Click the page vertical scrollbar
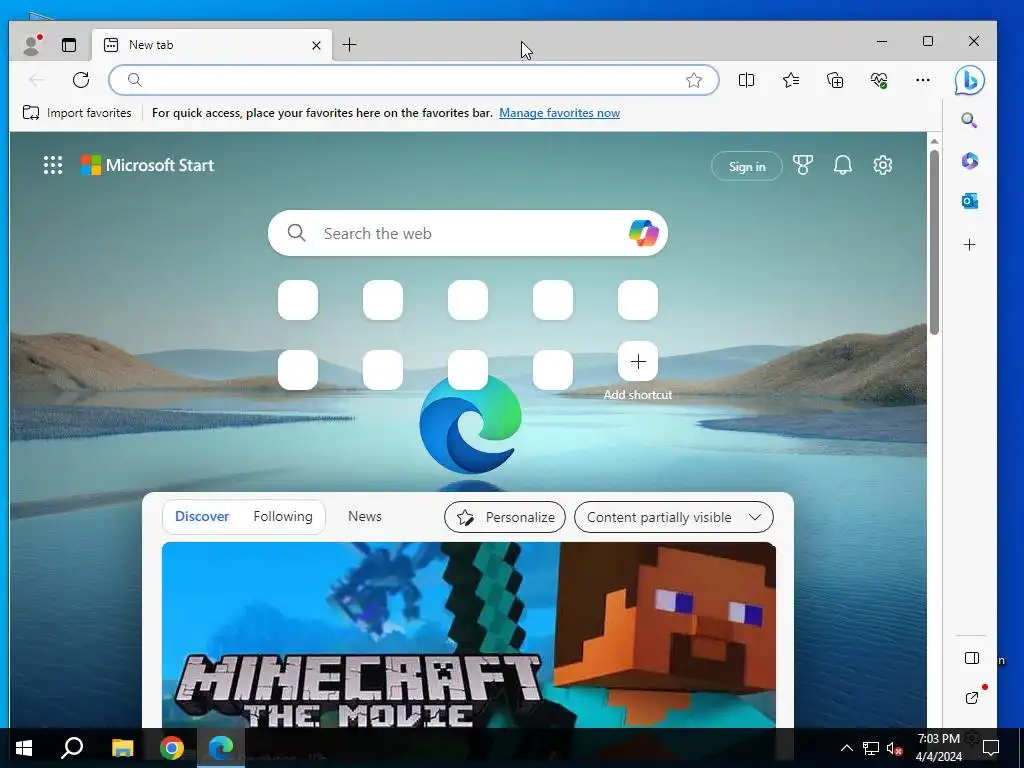Viewport: 1024px width, 768px height. [934, 242]
